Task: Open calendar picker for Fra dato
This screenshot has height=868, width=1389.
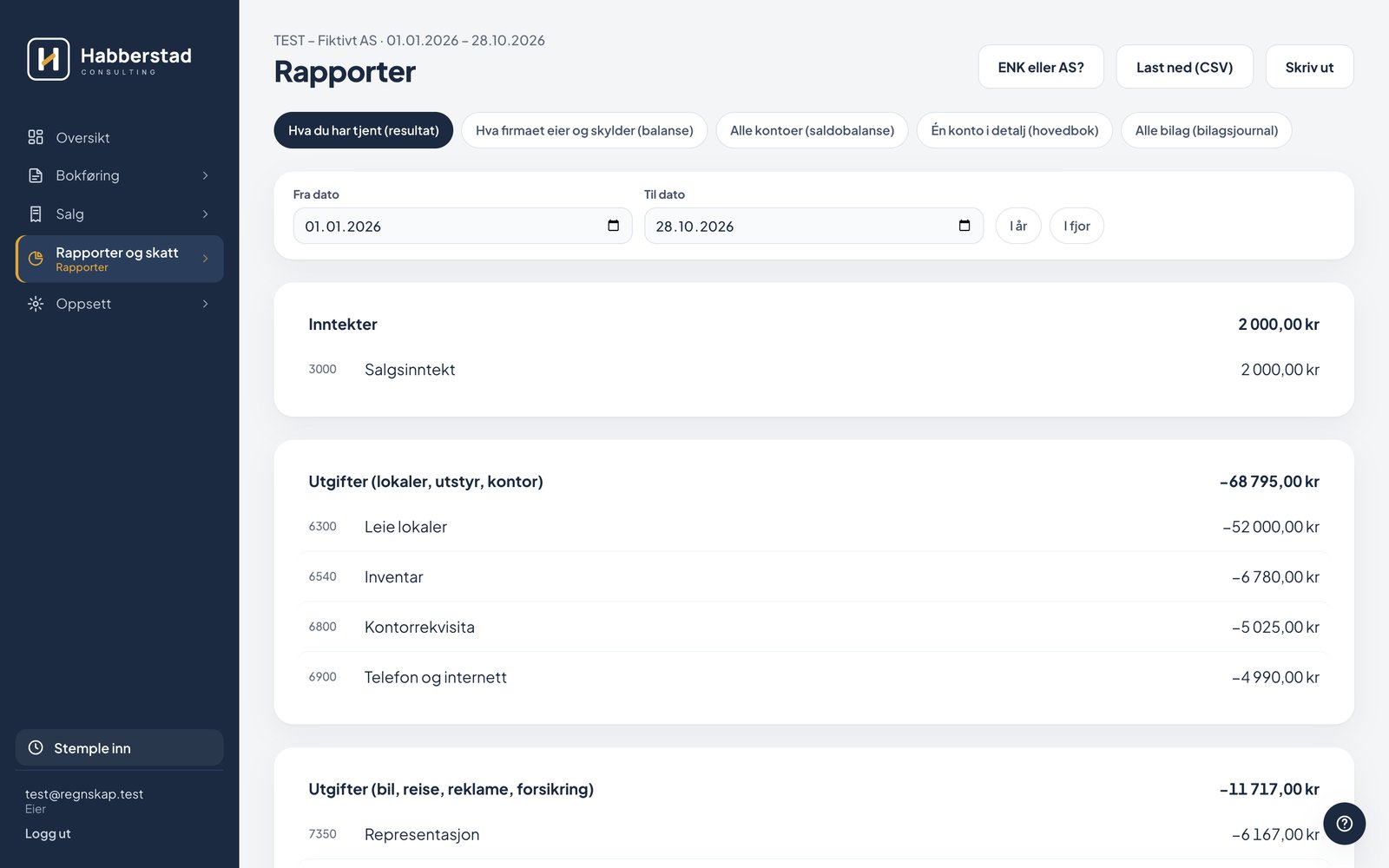Action: coord(614,226)
